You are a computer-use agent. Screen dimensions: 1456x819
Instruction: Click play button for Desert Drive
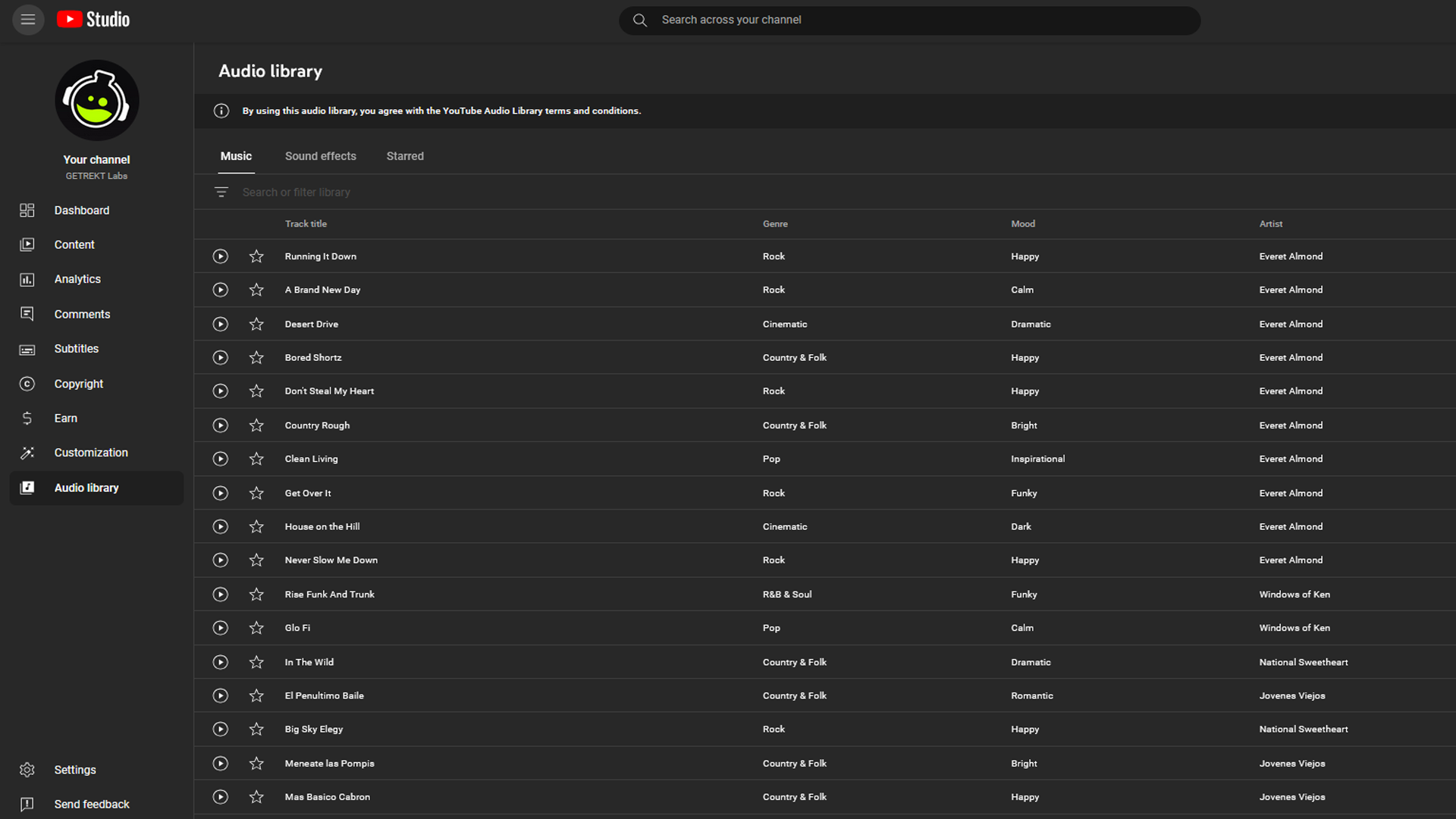pyautogui.click(x=220, y=323)
